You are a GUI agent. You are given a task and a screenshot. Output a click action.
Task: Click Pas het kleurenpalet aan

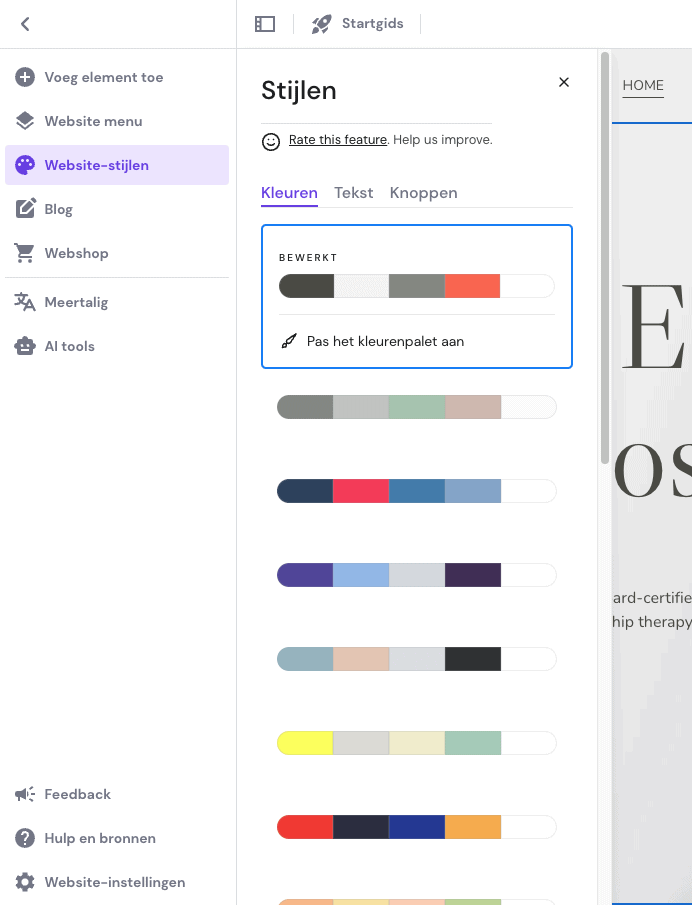385,341
